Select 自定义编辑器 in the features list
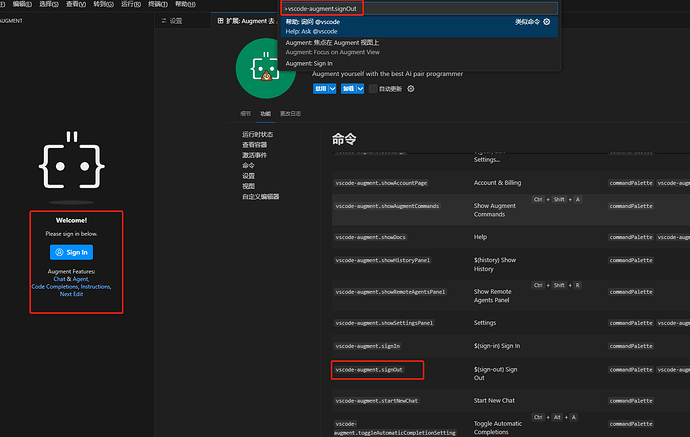690x437 pixels. click(x=261, y=197)
